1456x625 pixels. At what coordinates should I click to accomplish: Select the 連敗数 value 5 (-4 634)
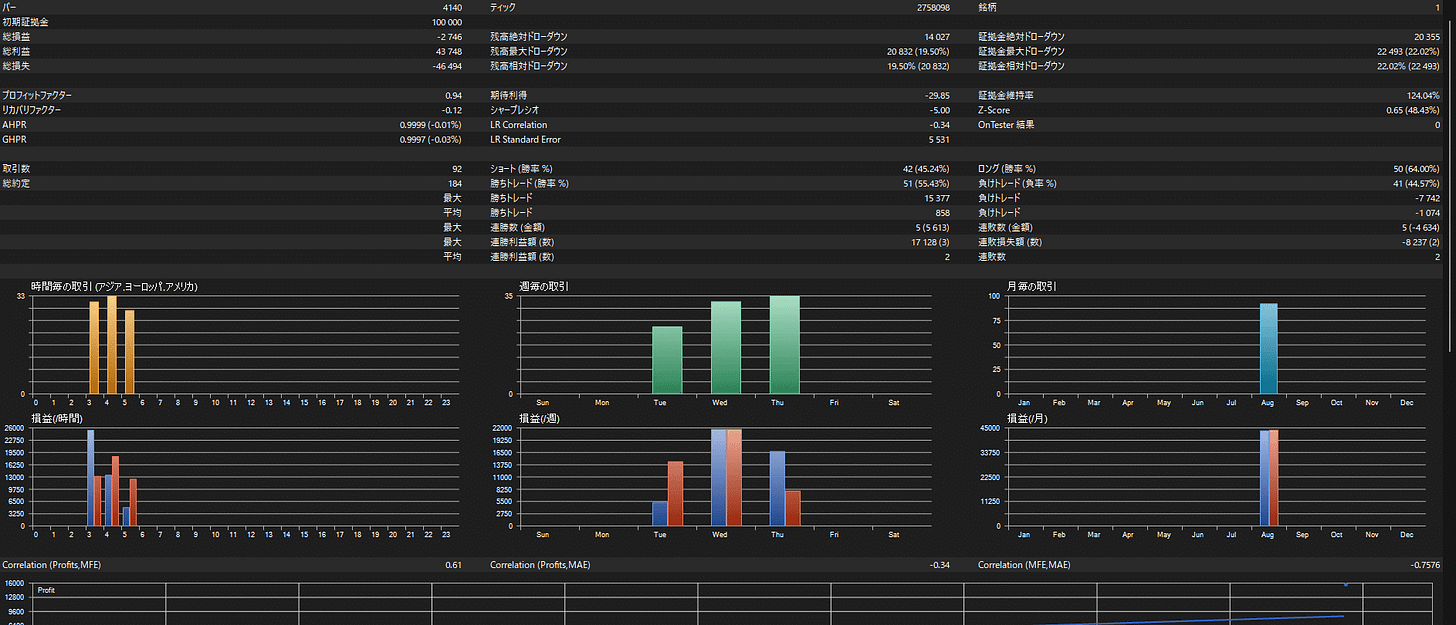(x=1420, y=227)
